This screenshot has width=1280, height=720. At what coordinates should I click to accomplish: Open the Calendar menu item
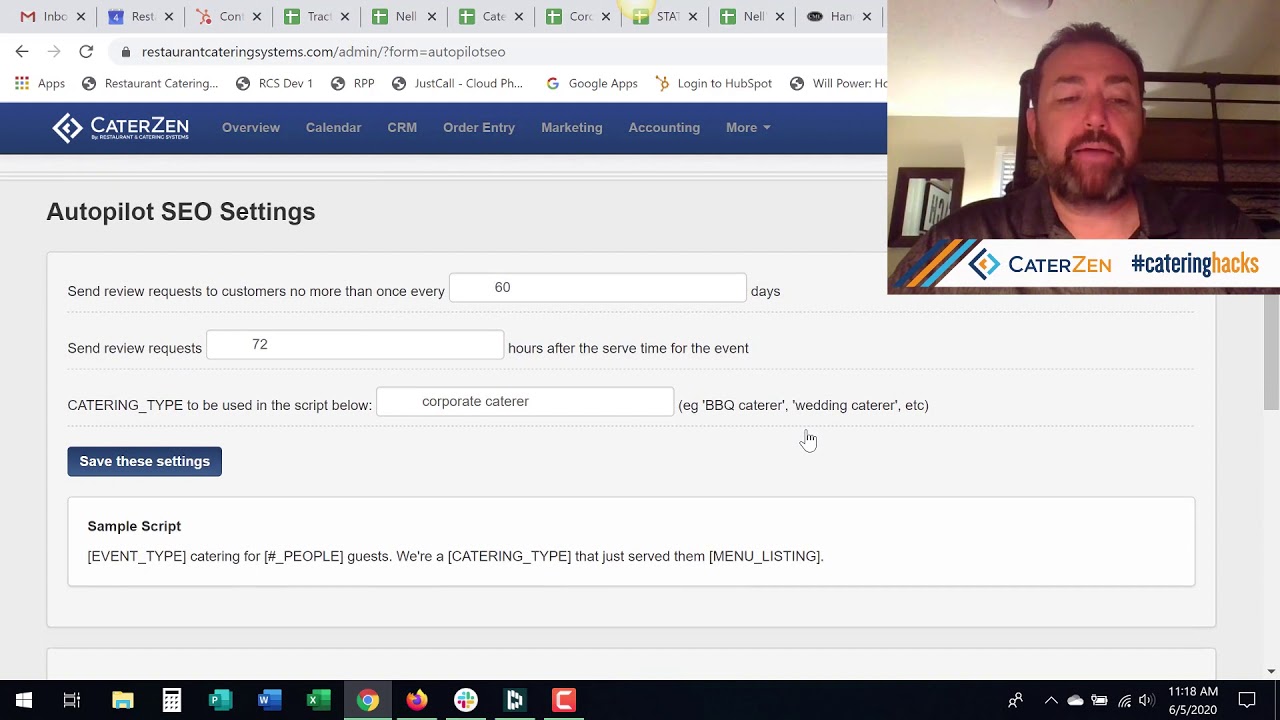pyautogui.click(x=333, y=127)
